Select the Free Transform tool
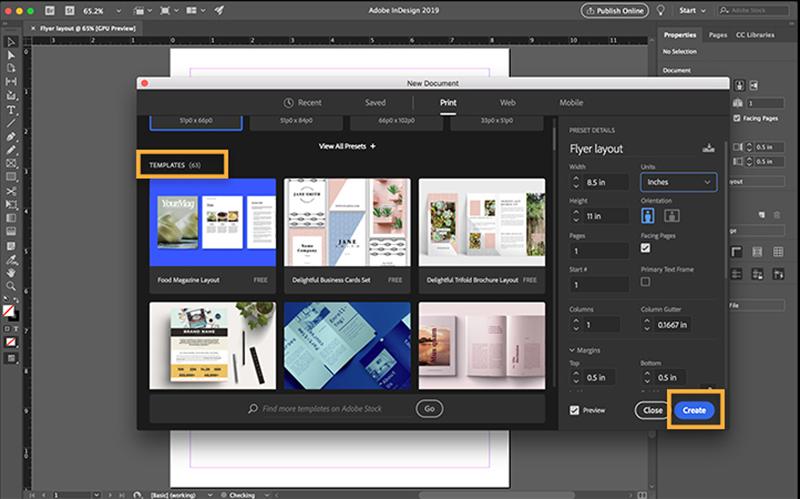Viewport: 800px width, 499px height. coord(11,205)
